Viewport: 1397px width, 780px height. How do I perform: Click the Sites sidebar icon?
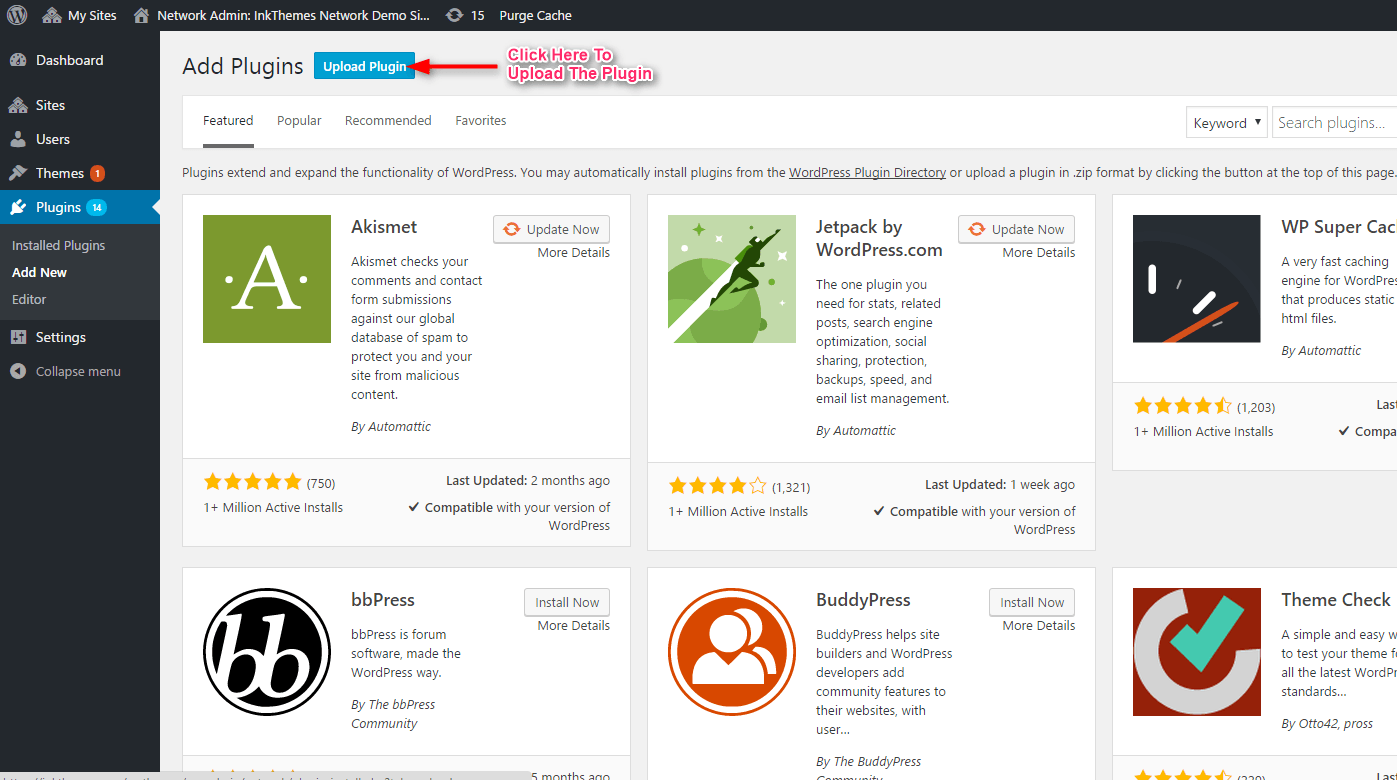click(x=18, y=105)
